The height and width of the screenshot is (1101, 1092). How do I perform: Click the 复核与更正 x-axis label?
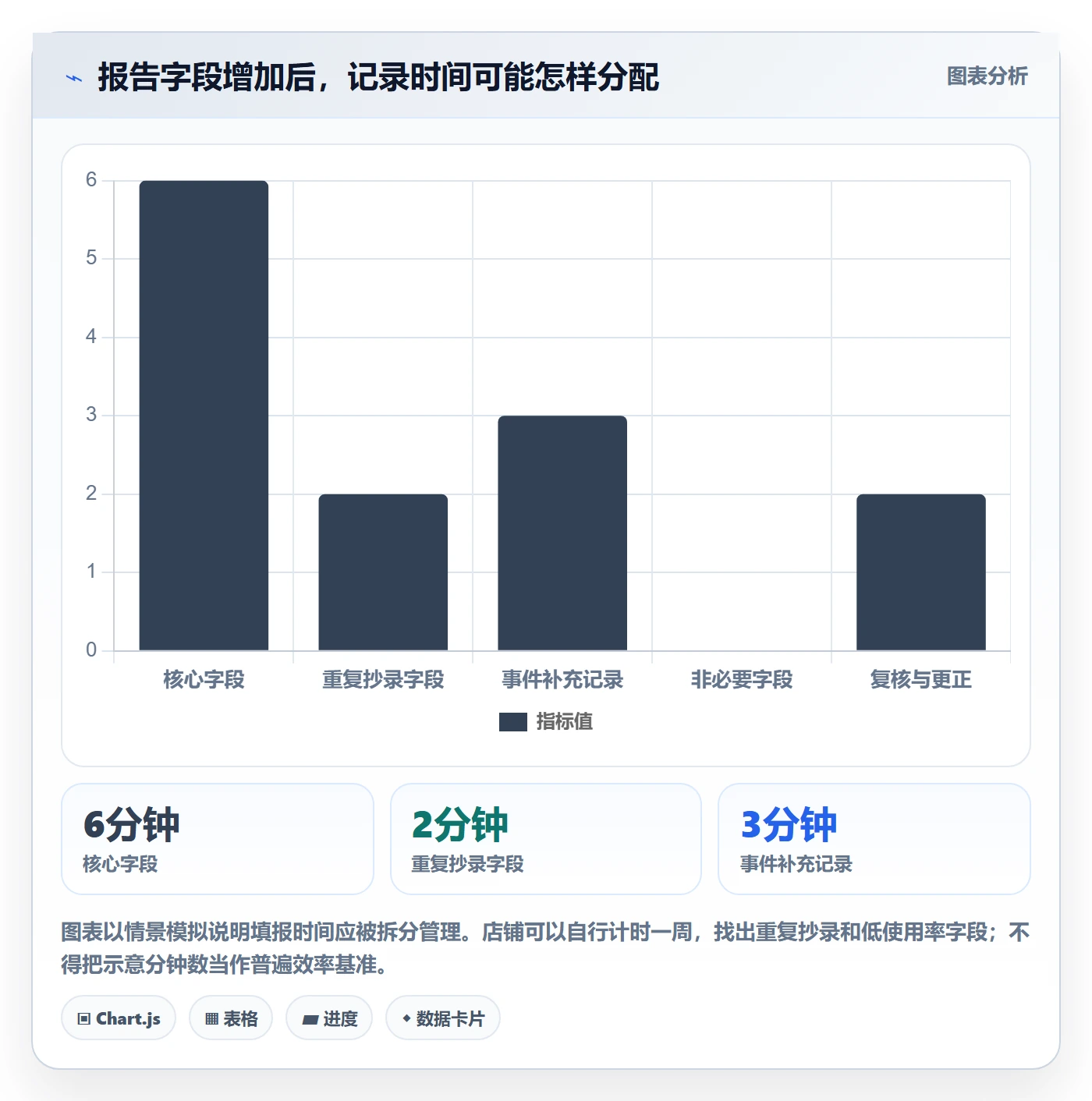tap(921, 680)
